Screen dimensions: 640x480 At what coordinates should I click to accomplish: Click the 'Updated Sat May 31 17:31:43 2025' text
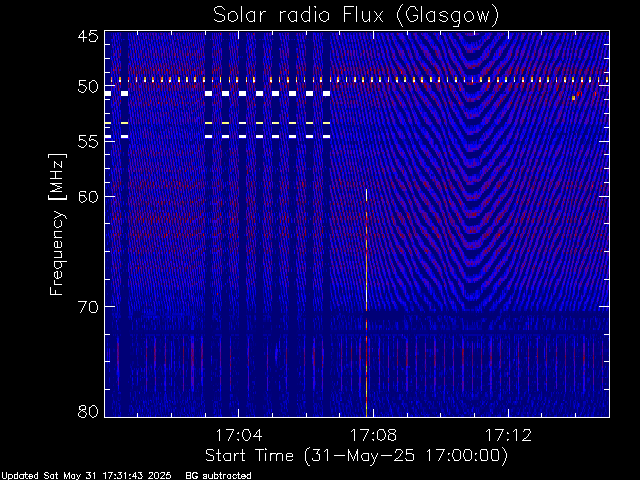86,476
